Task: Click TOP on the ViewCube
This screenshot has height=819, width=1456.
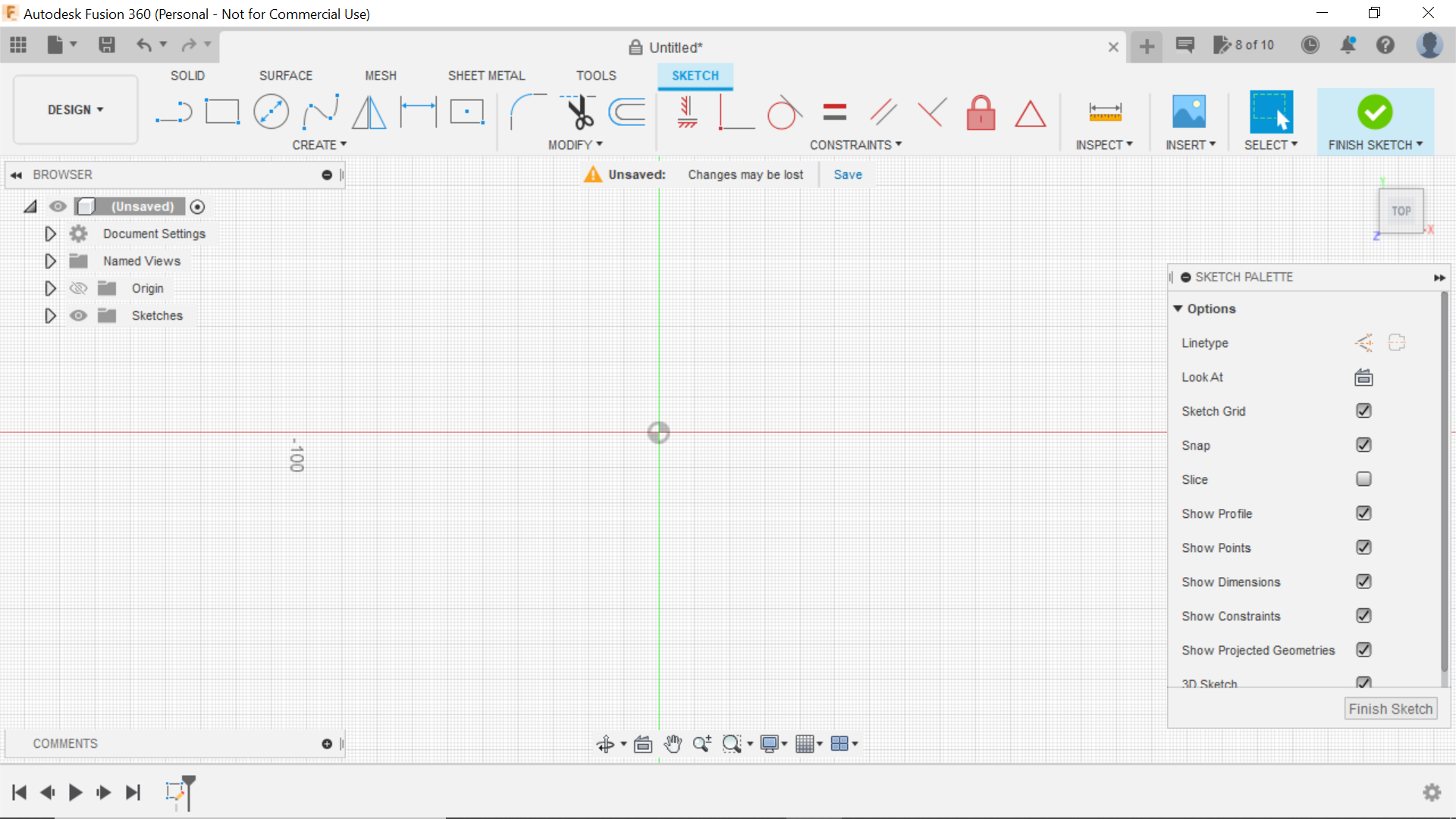Action: pyautogui.click(x=1401, y=211)
